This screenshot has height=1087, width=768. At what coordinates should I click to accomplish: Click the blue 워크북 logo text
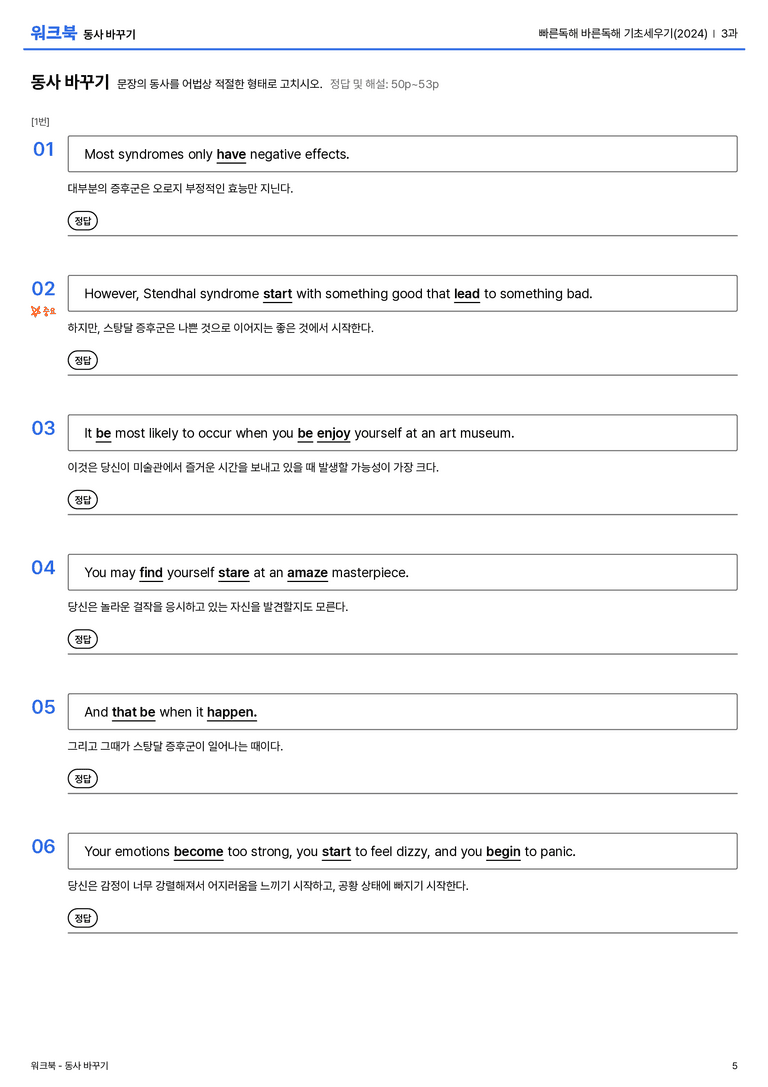point(53,32)
